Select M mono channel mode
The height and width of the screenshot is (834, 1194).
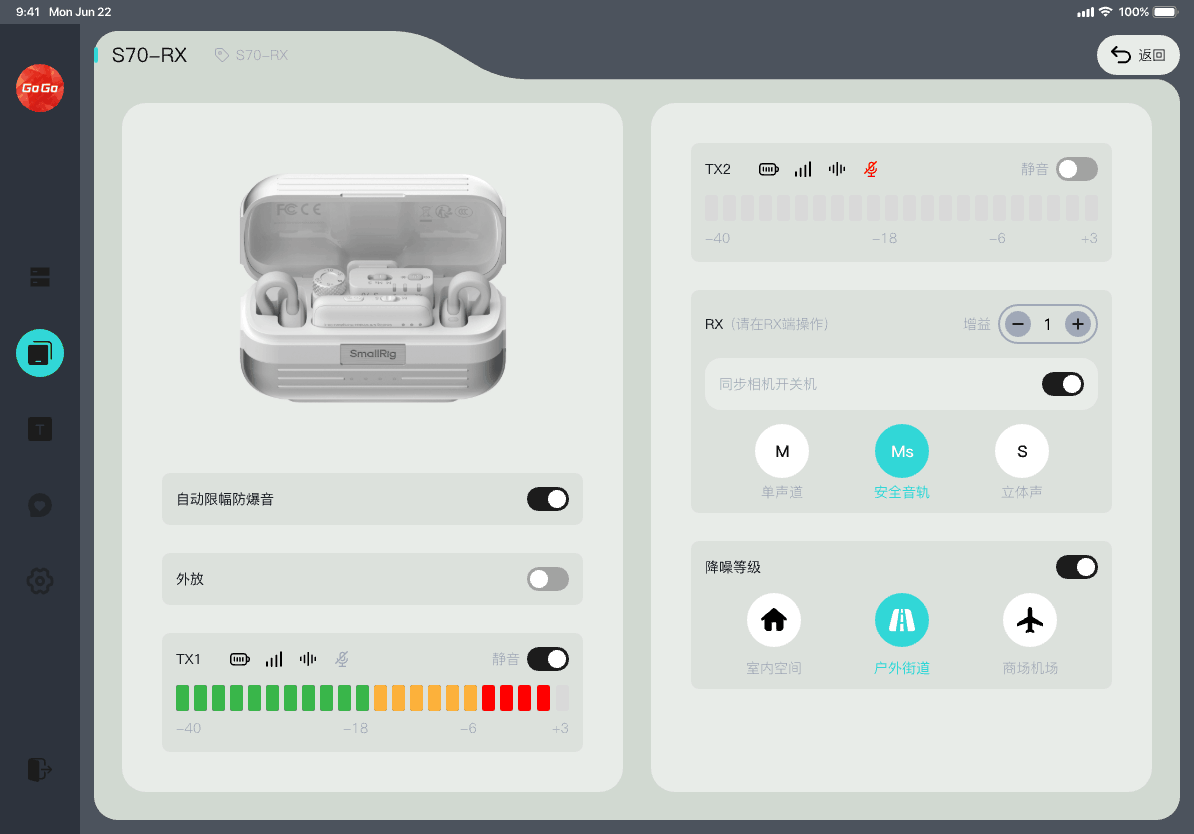pos(782,452)
